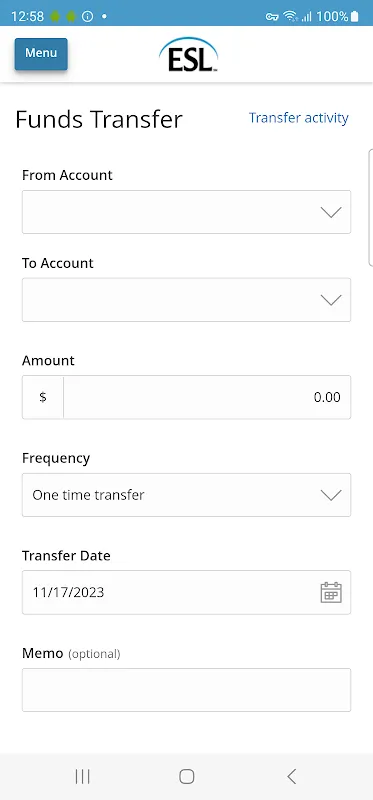Screen dimensions: 373x800
Task: Click the Transfer Date field showing 11/17/2023
Action: (186, 592)
